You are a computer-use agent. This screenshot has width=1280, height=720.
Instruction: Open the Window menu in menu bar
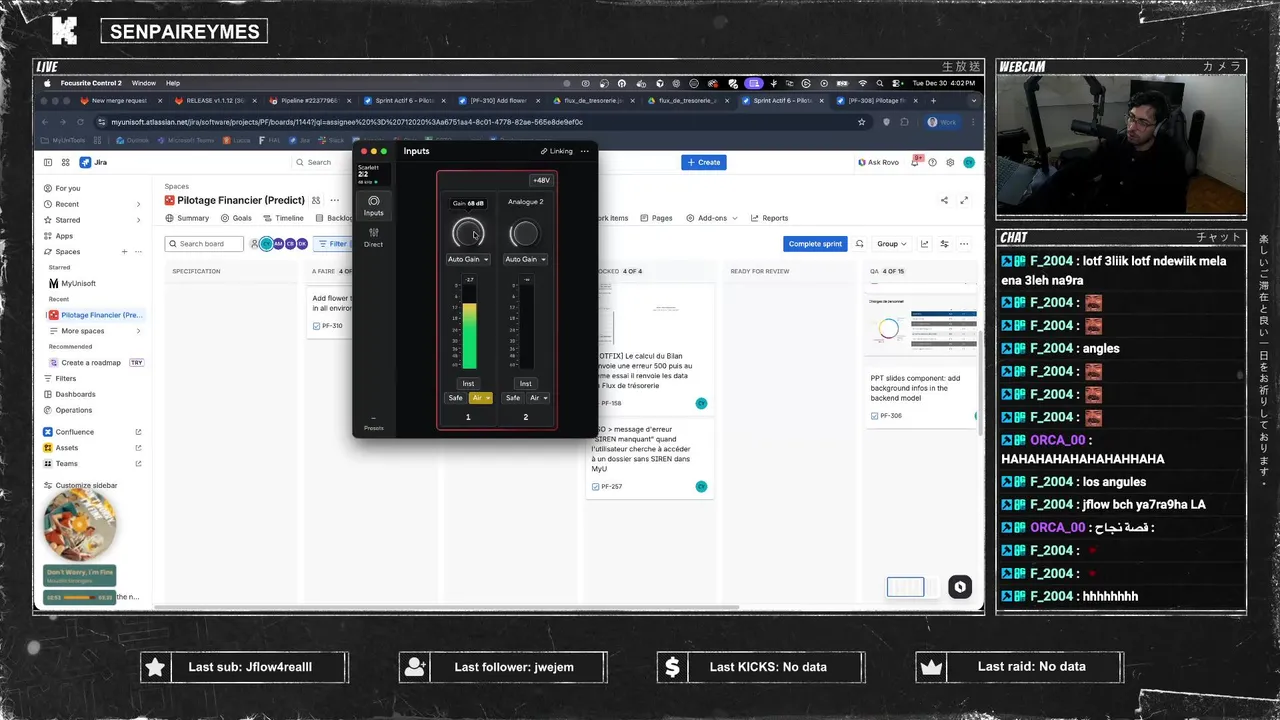144,83
